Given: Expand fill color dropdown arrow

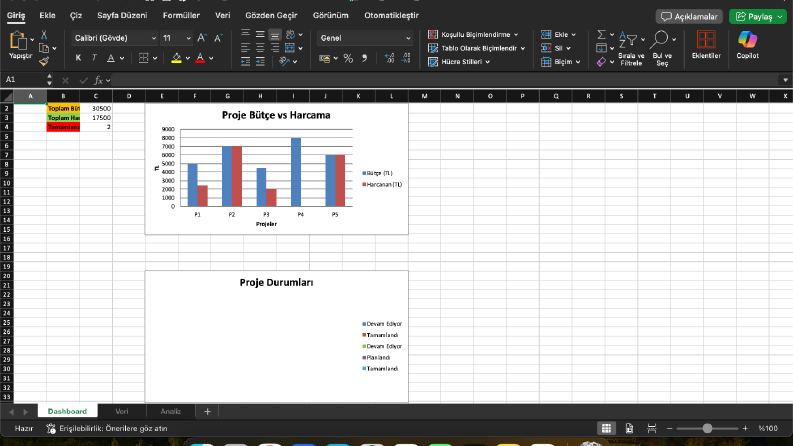Looking at the screenshot, I should [x=188, y=59].
